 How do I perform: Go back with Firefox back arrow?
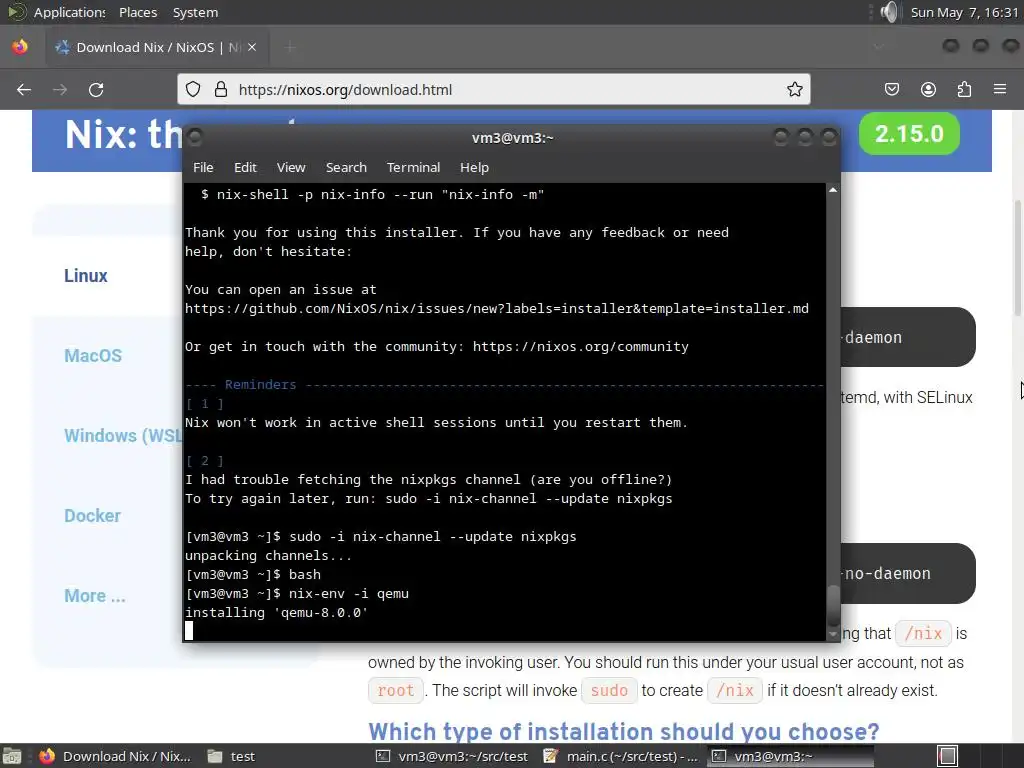pos(24,89)
